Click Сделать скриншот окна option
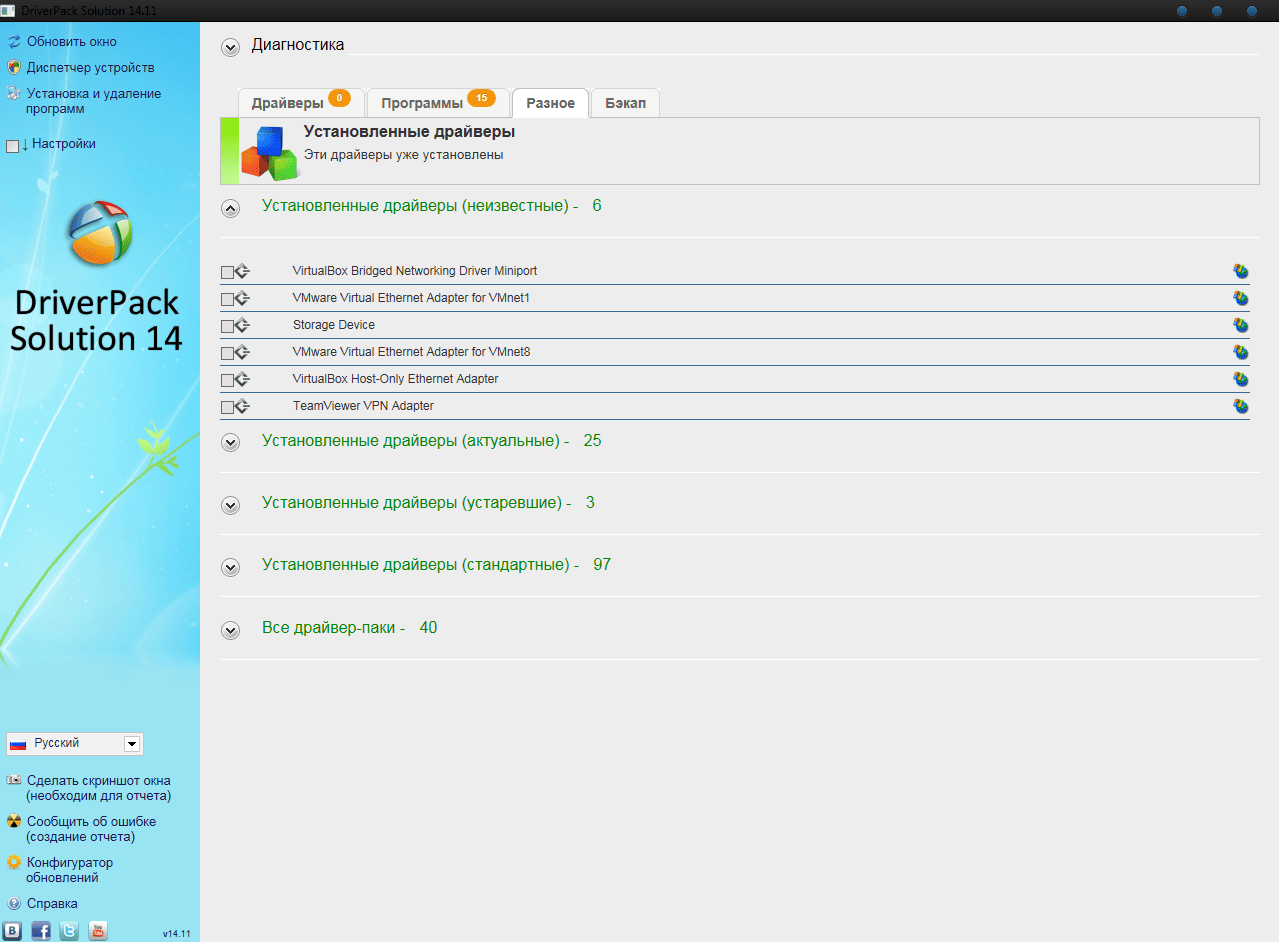Screen dimensions: 1279x942 tap(98, 788)
